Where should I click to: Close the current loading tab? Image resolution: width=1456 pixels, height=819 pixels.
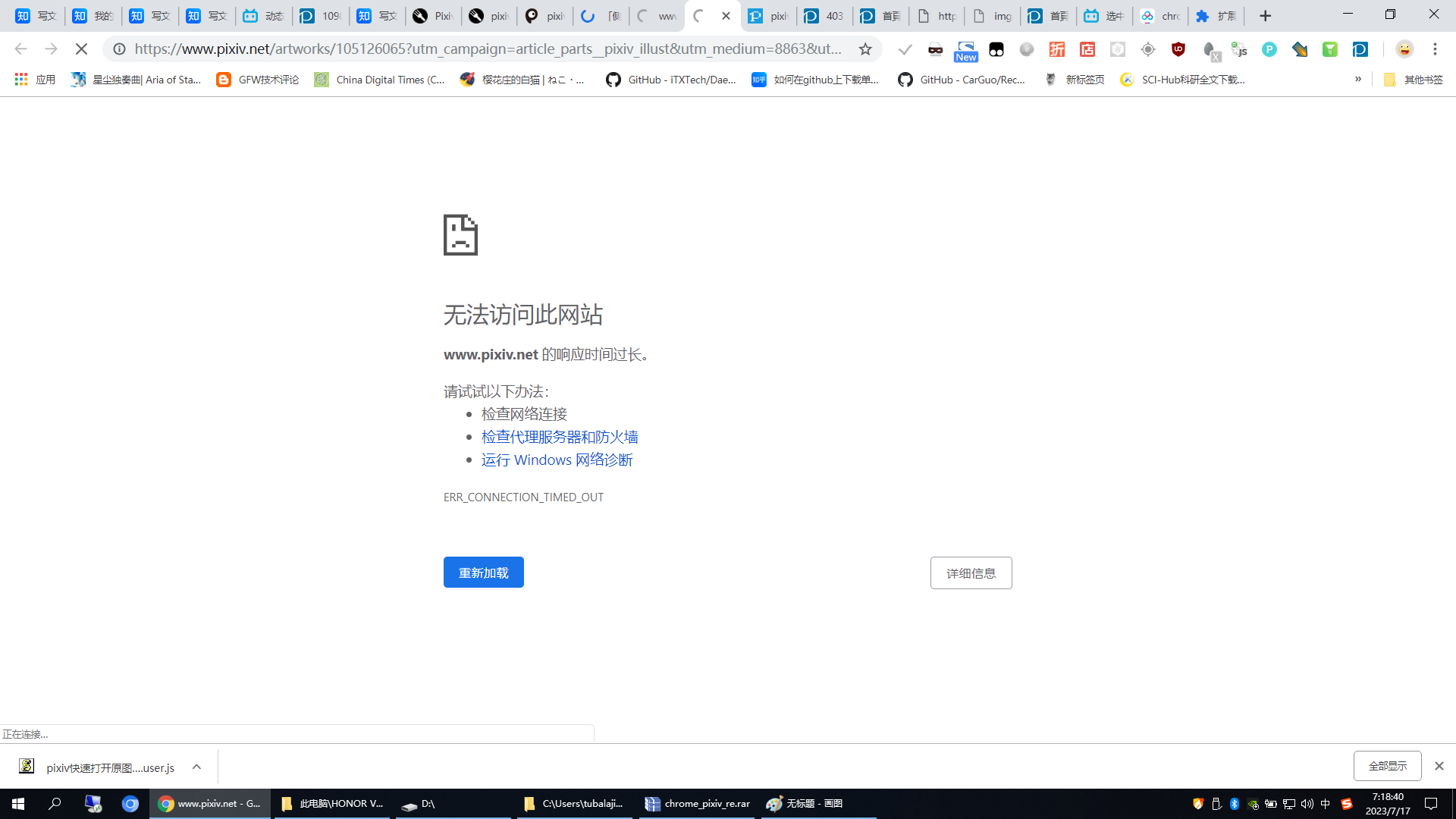coord(726,16)
